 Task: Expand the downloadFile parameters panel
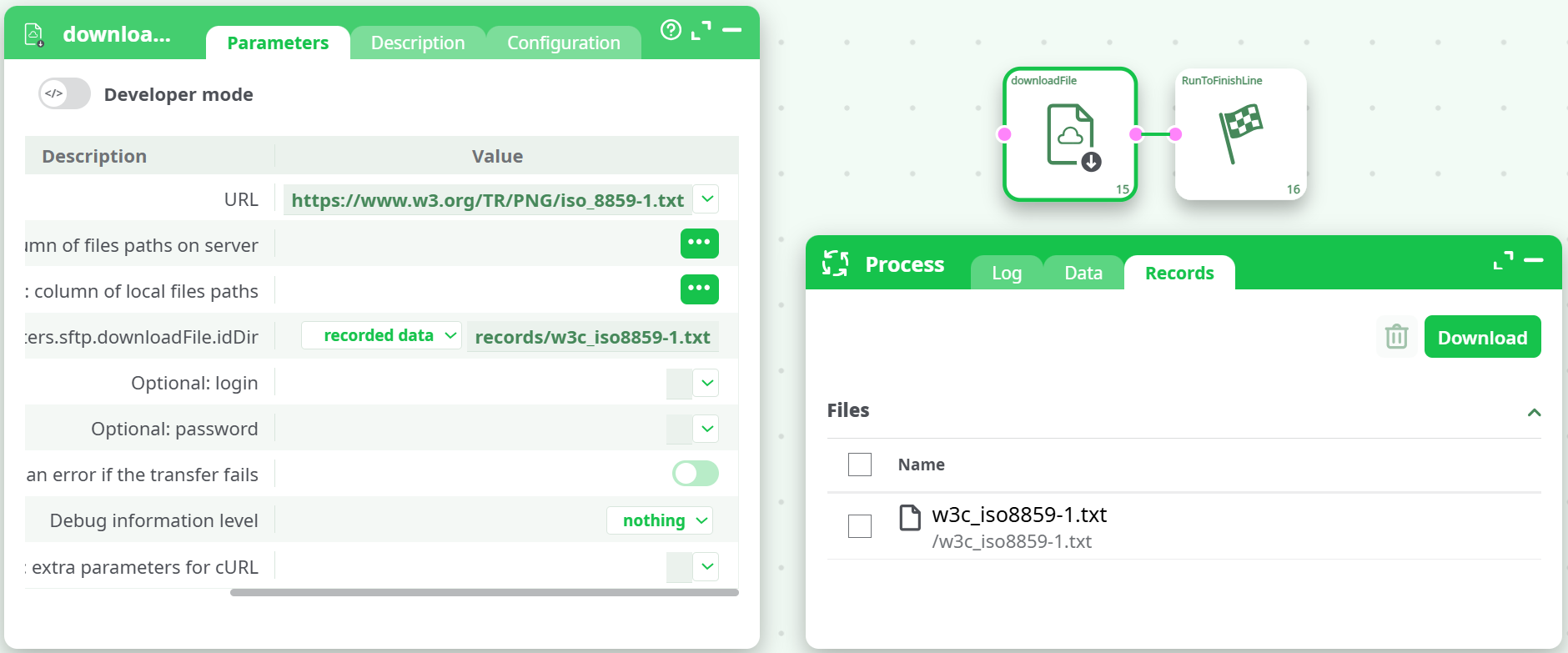(701, 30)
